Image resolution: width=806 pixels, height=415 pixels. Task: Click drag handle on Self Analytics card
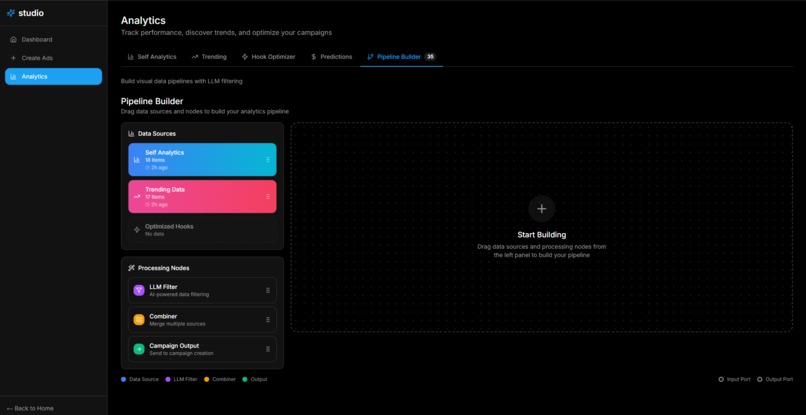click(268, 159)
